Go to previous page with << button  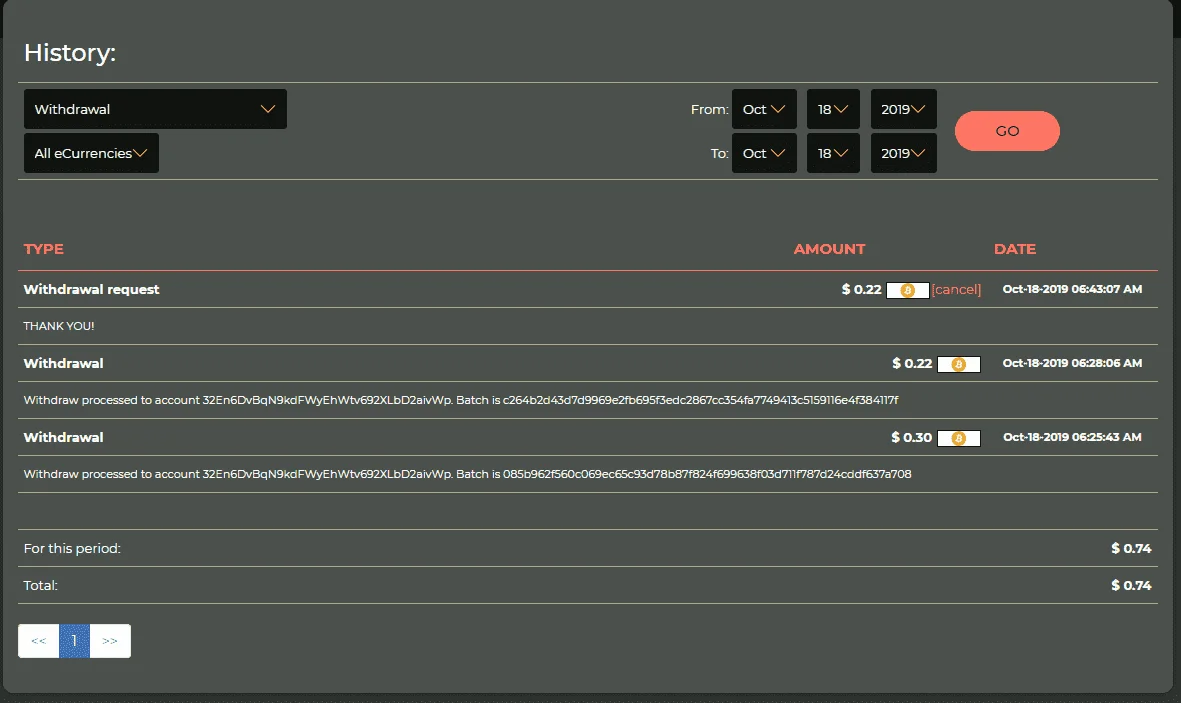tap(38, 640)
